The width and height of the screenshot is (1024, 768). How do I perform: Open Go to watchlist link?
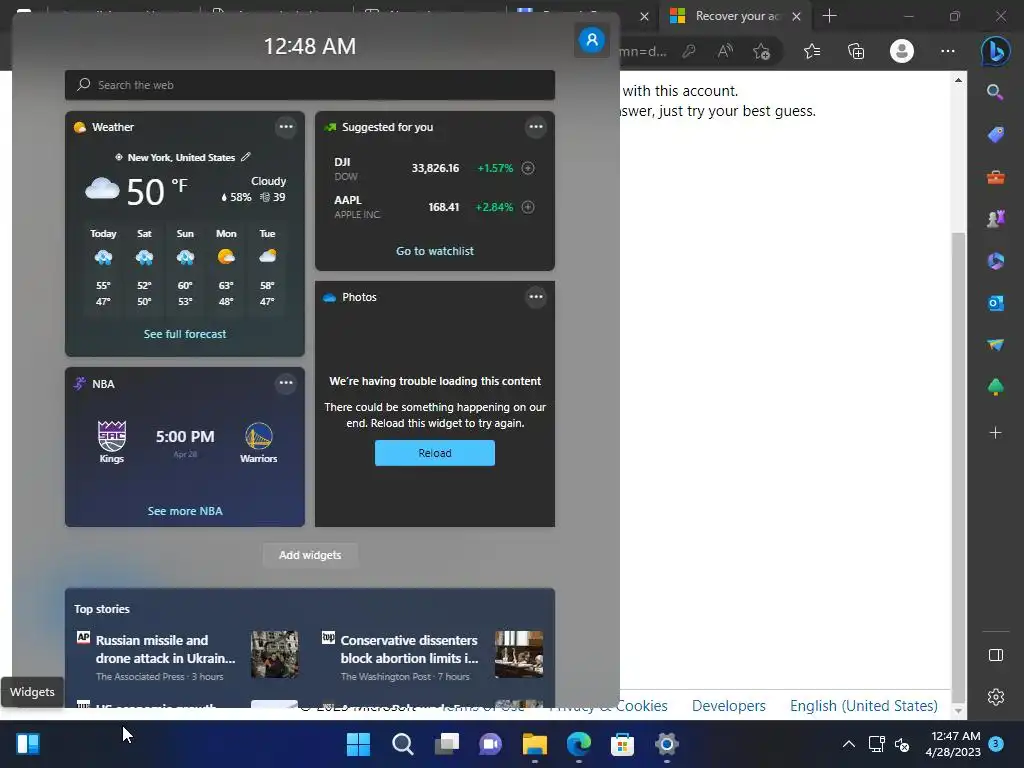tap(434, 251)
